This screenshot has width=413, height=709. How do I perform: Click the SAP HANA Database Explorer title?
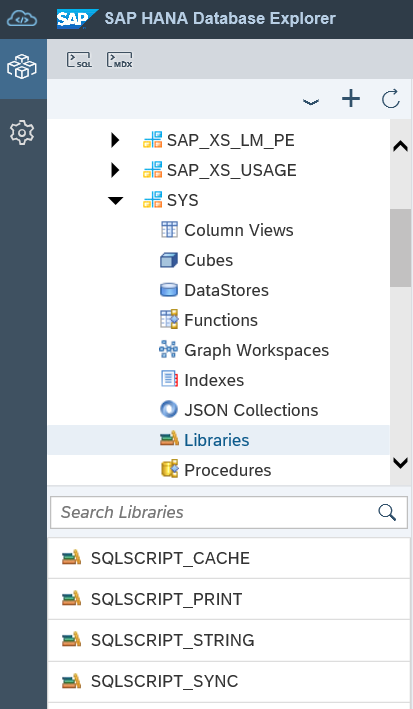220,19
